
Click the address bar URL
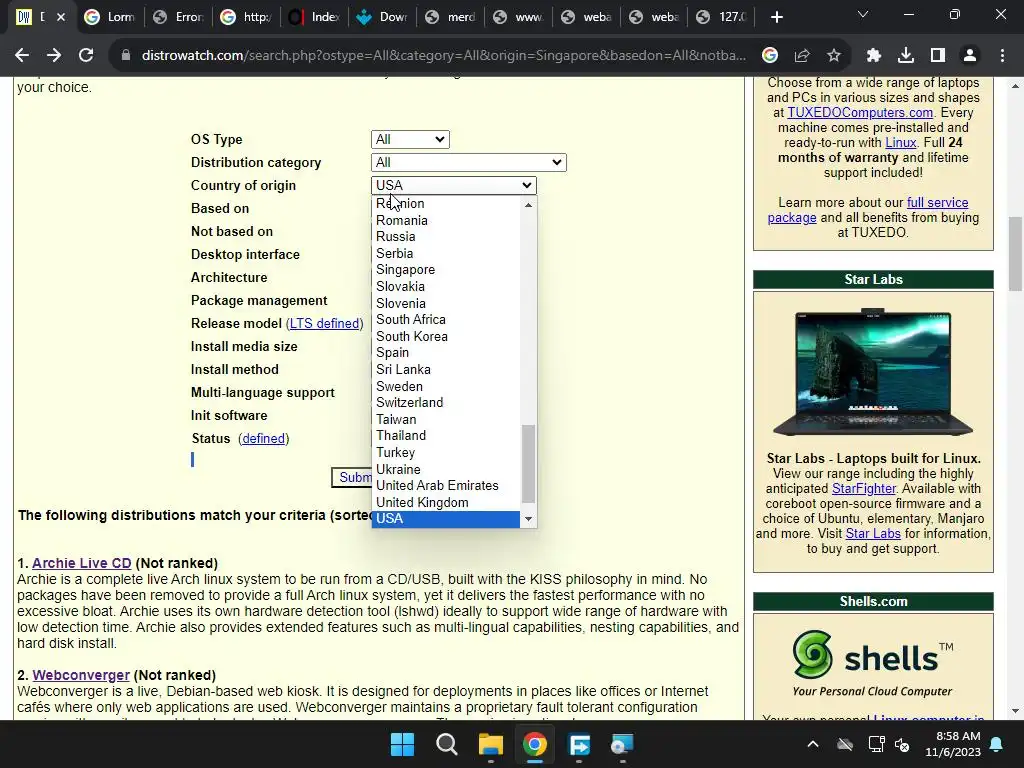coord(443,56)
